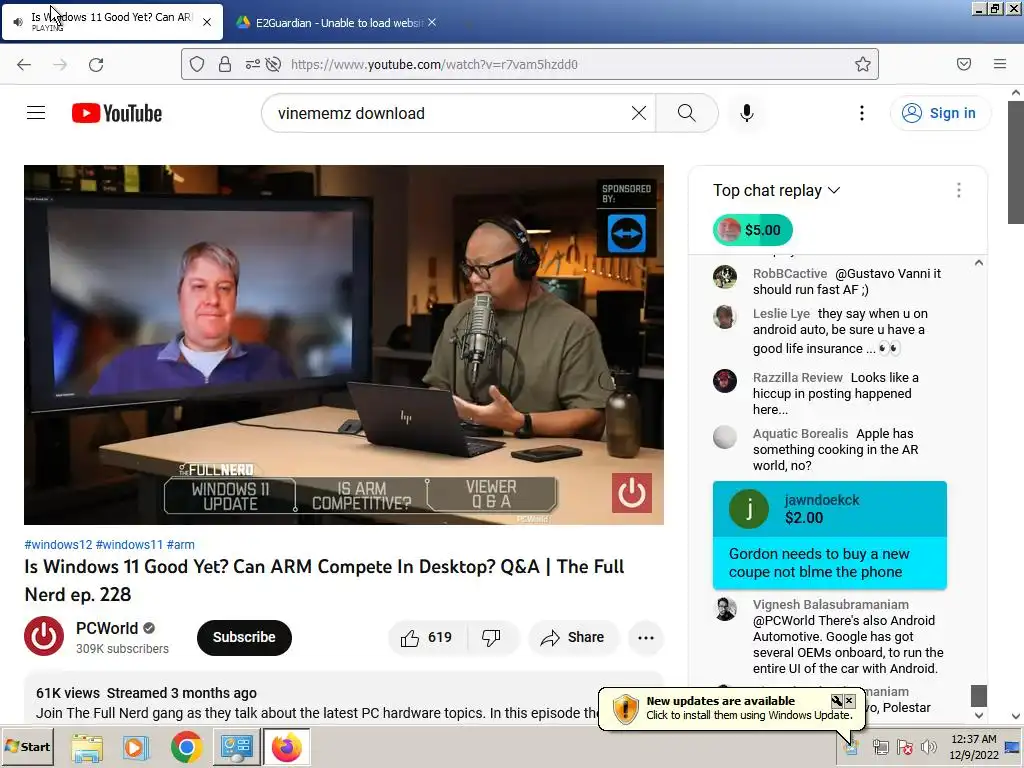Open the #windows11 hashtag link
1024x768 pixels.
[x=129, y=545]
